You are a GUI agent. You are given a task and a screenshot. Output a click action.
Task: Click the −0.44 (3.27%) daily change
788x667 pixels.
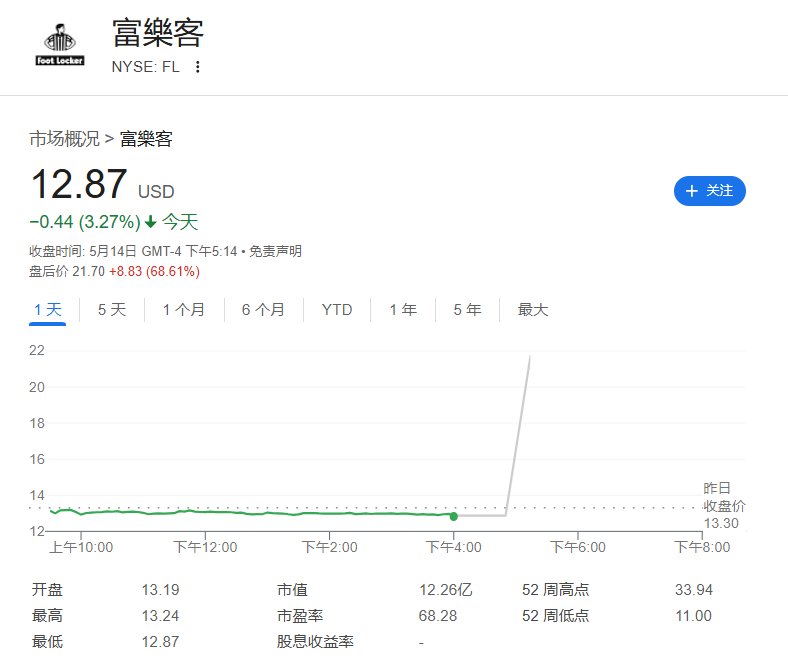[85, 222]
